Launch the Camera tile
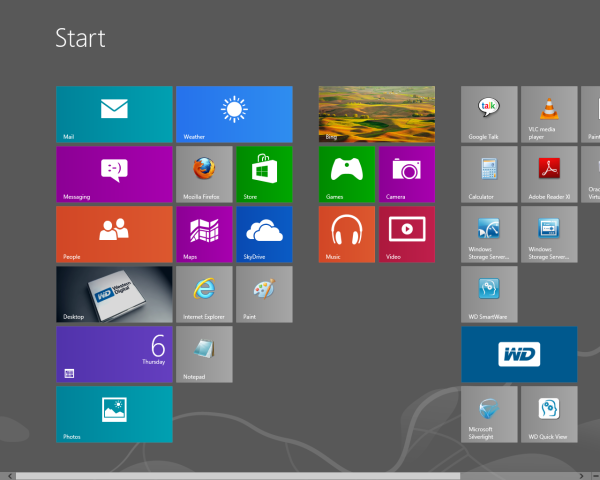600x480 pixels. [407, 174]
